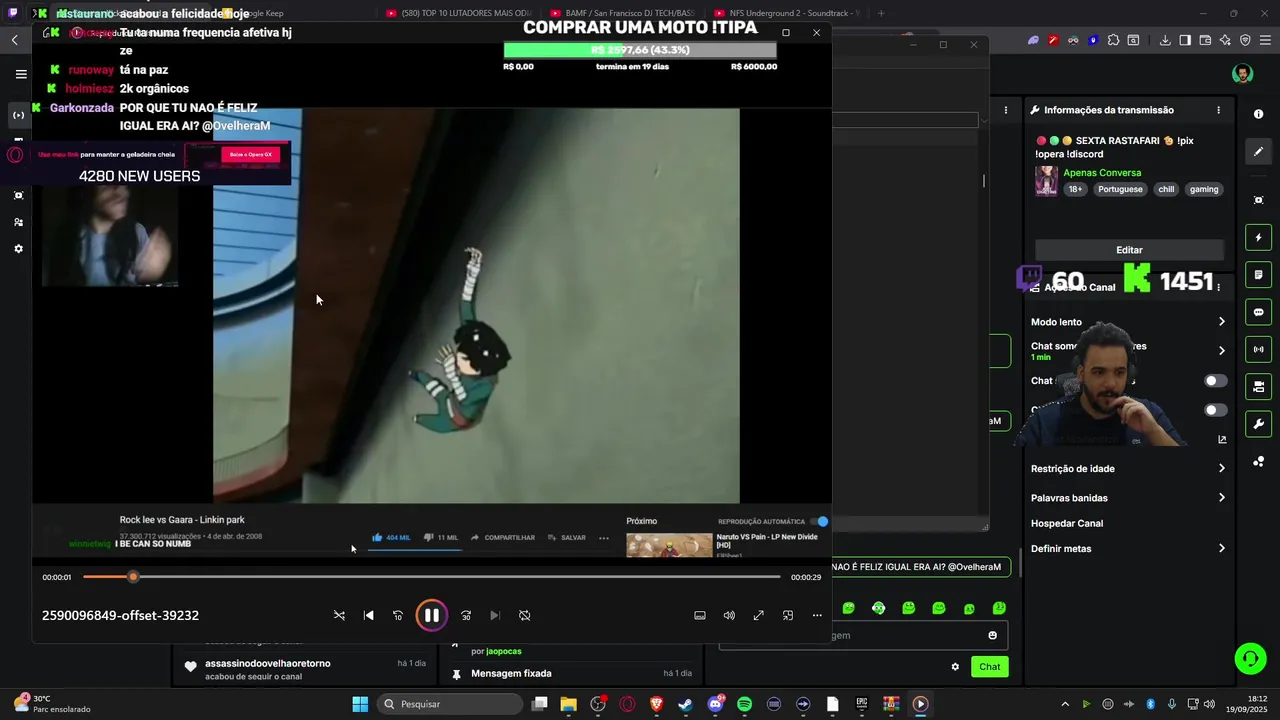Toggle shuffle in the media player
The height and width of the screenshot is (720, 1280).
pos(339,615)
